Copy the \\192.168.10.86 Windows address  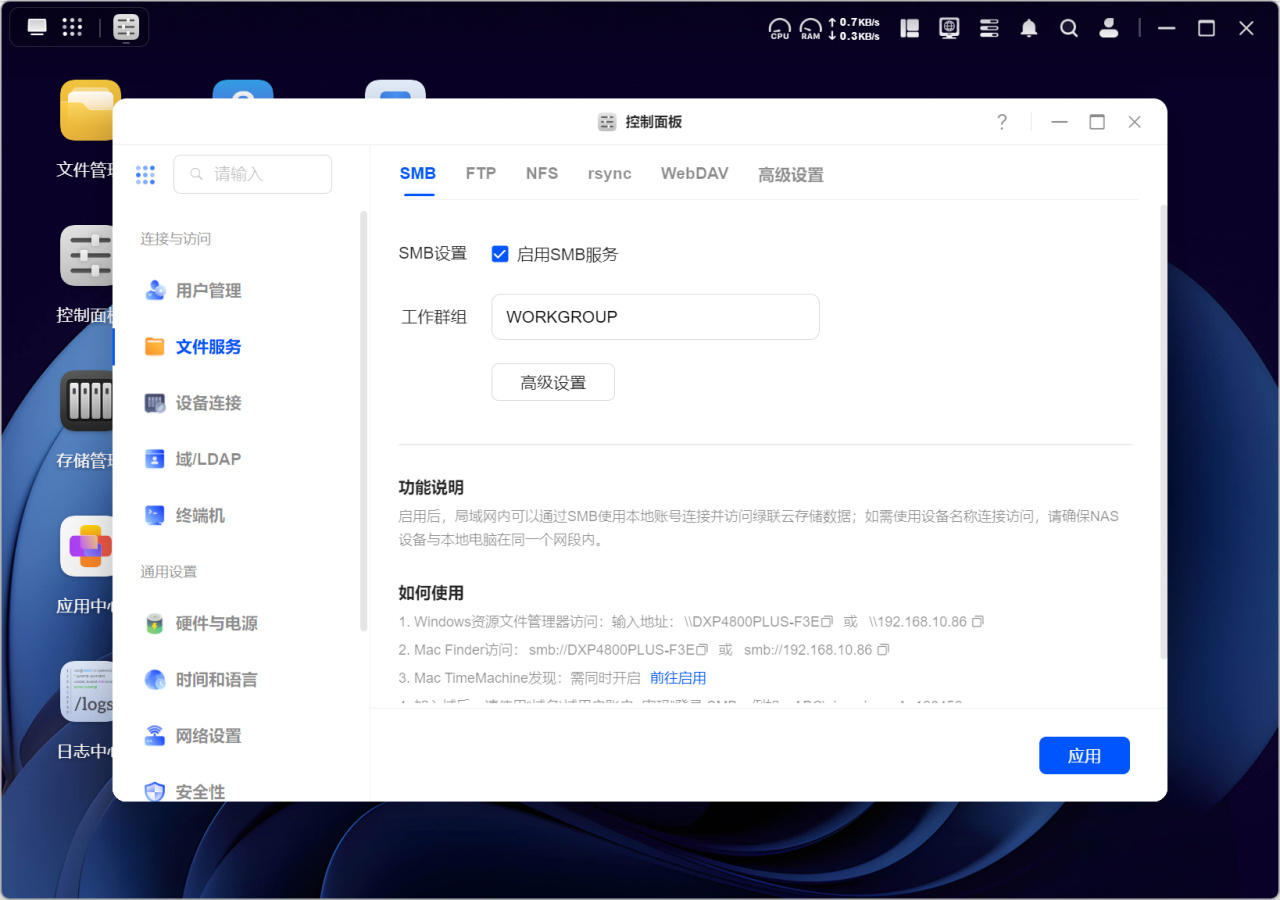tap(978, 622)
